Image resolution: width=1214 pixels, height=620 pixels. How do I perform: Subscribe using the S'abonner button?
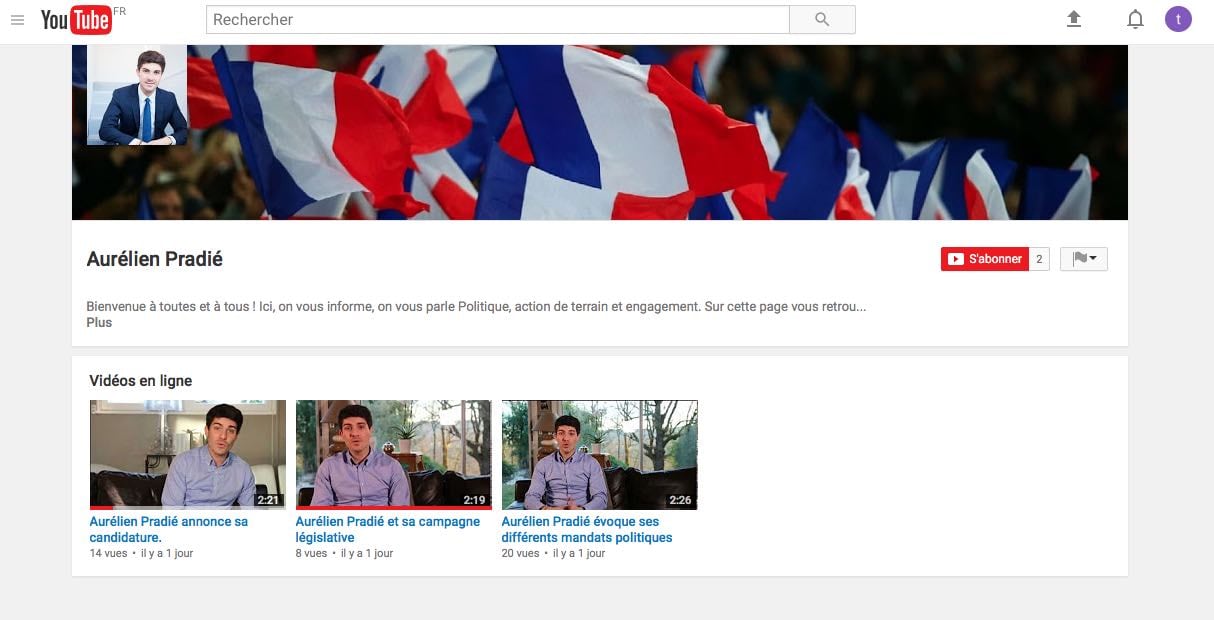click(x=985, y=259)
